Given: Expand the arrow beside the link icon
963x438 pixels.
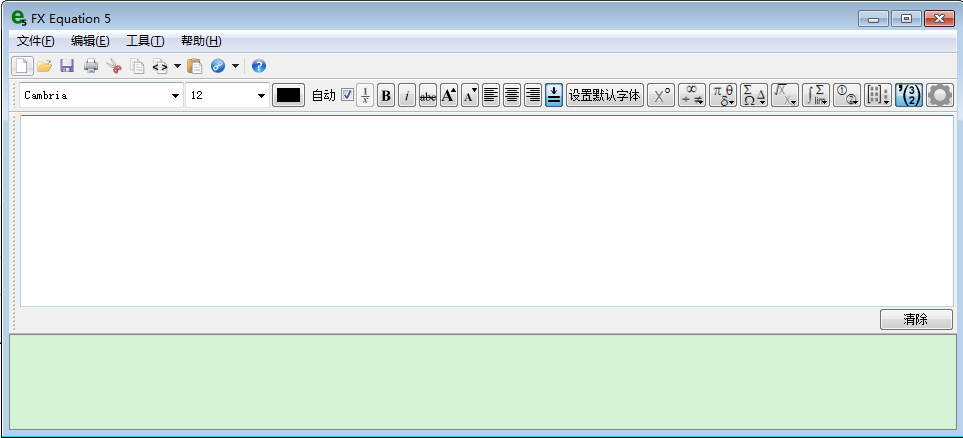Looking at the screenshot, I should click(x=235, y=66).
